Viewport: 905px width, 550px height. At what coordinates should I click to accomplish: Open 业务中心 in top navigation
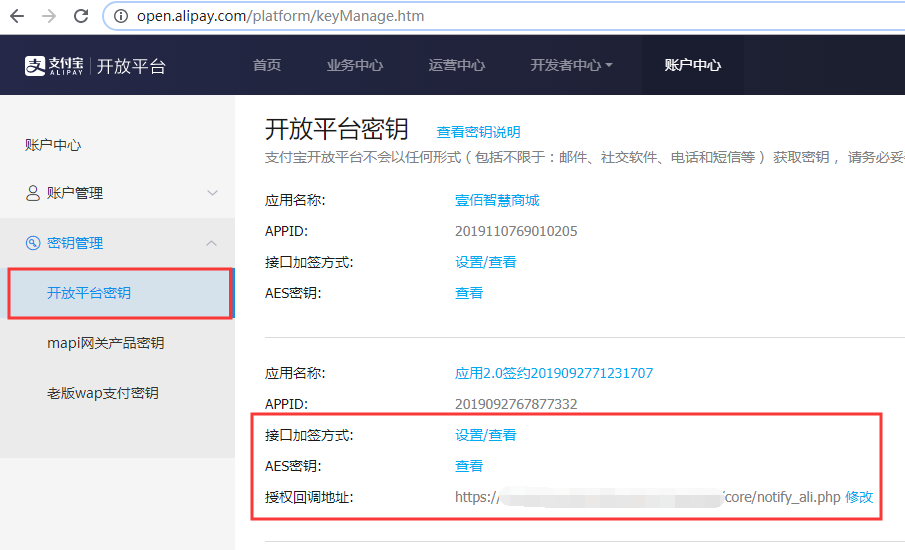tap(355, 65)
